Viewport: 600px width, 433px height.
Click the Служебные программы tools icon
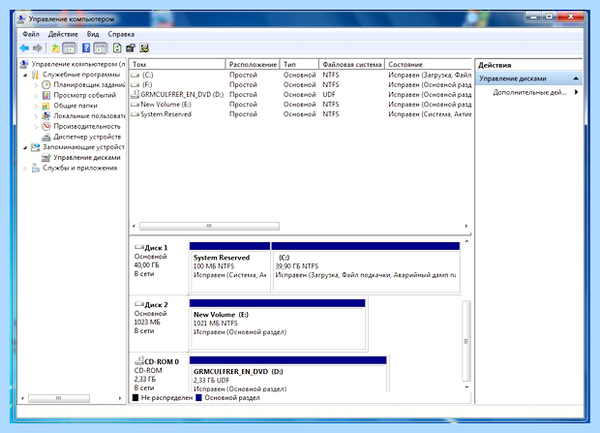click(x=35, y=74)
